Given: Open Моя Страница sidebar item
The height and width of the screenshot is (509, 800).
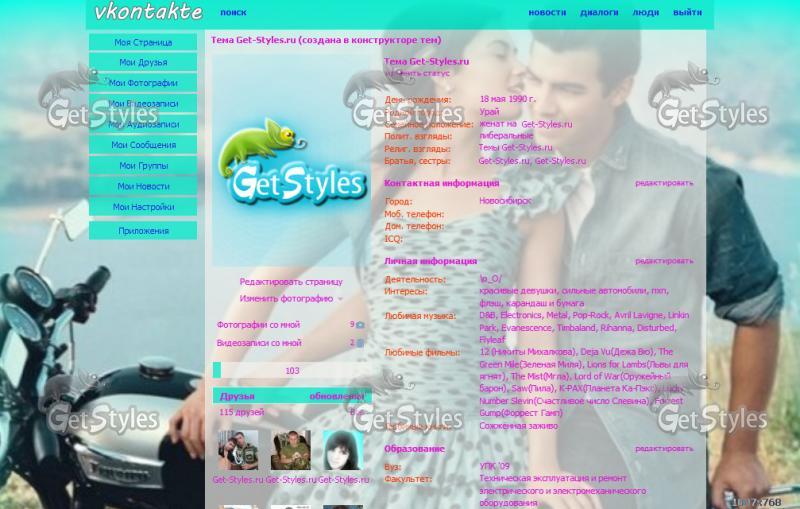Looking at the screenshot, I should tap(143, 42).
